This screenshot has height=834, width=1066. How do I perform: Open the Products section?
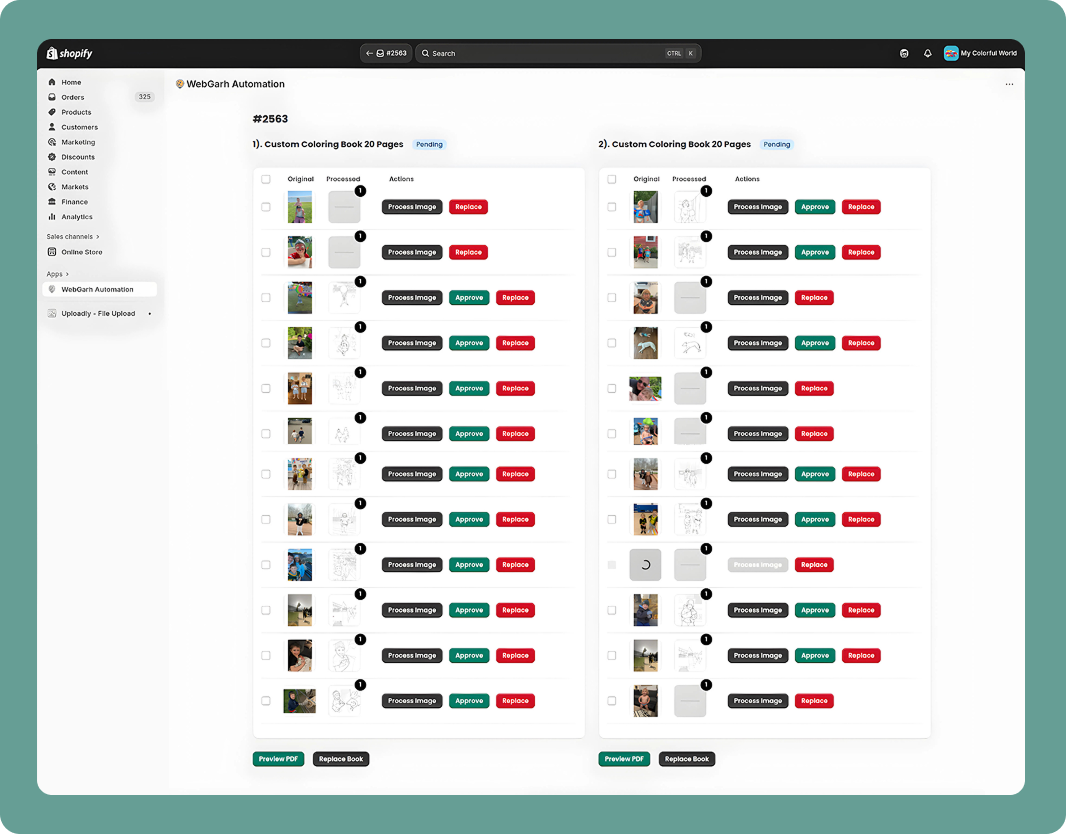click(x=74, y=112)
